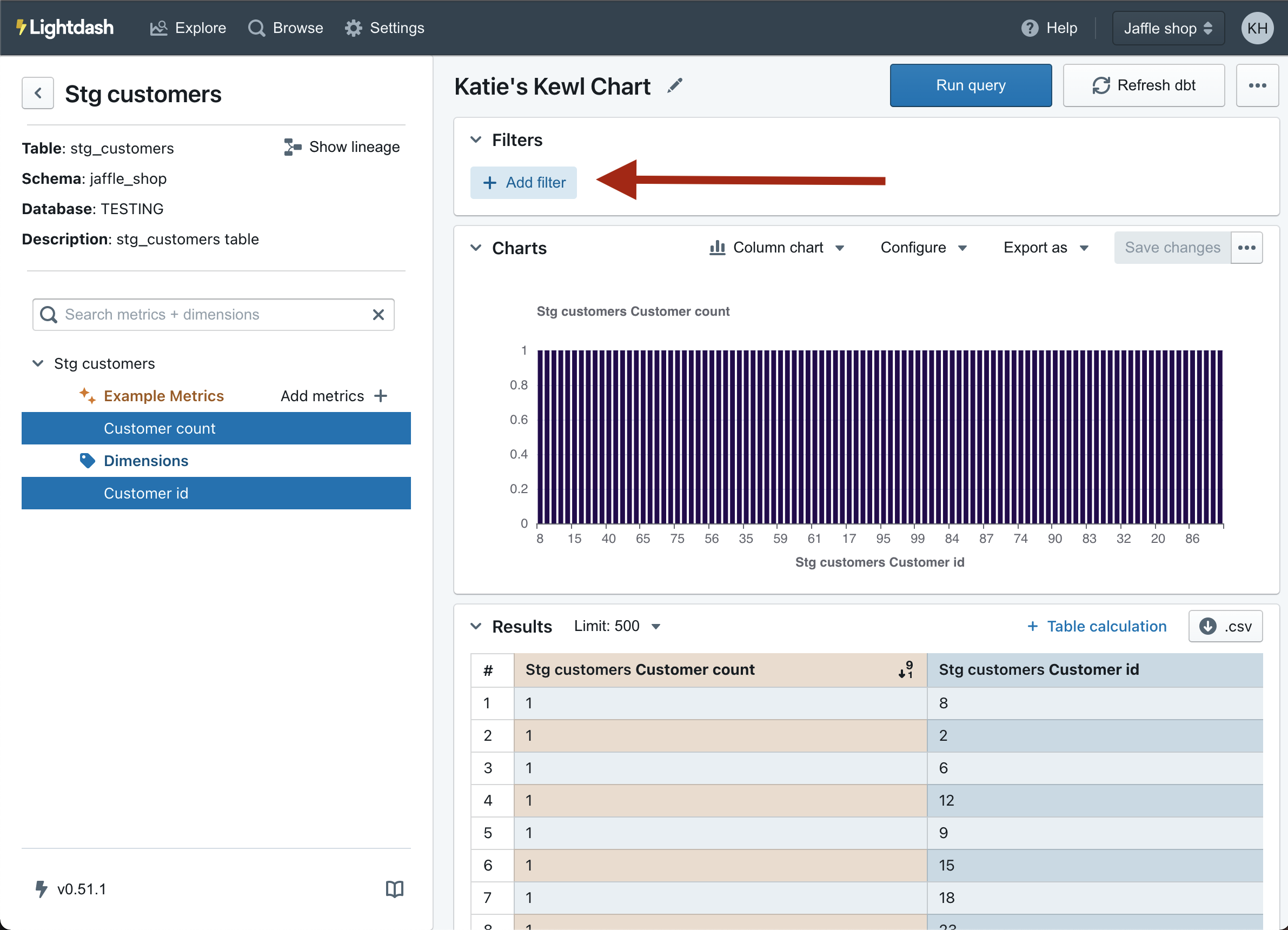Open the KH user avatar
The height and width of the screenshot is (930, 1288).
[x=1257, y=28]
